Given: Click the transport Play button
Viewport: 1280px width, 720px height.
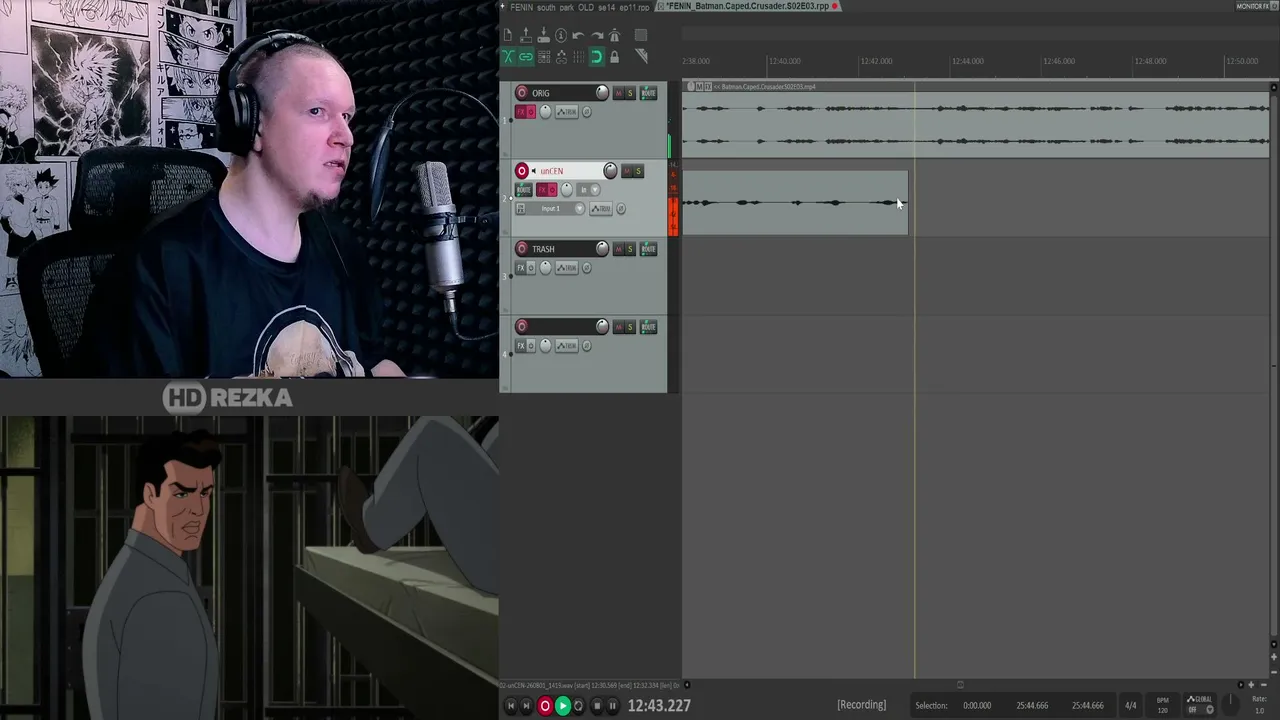Looking at the screenshot, I should [562, 706].
